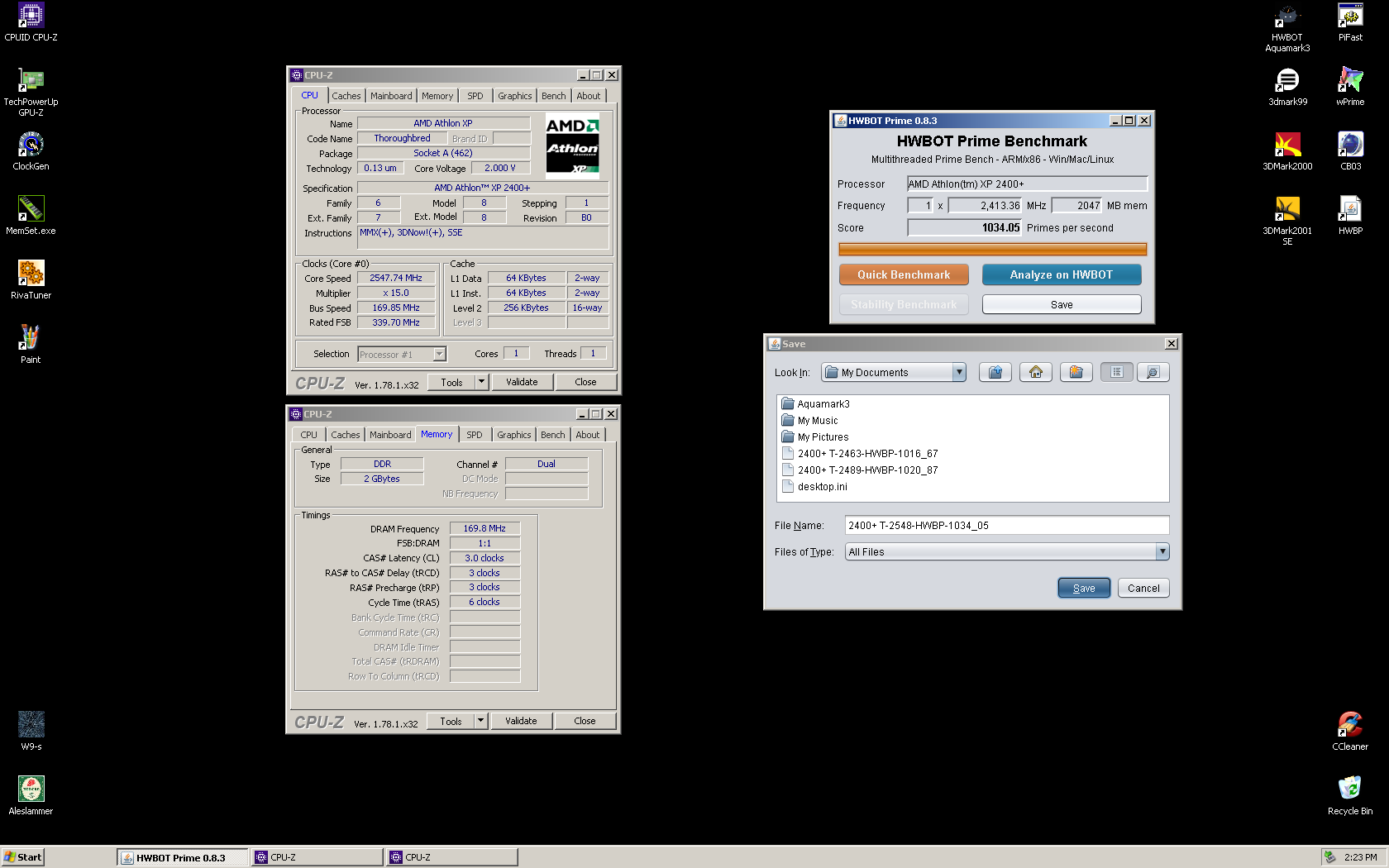Image resolution: width=1389 pixels, height=868 pixels.
Task: Open the Tools dropdown arrow in bottom CPU-Z window
Action: tap(480, 721)
